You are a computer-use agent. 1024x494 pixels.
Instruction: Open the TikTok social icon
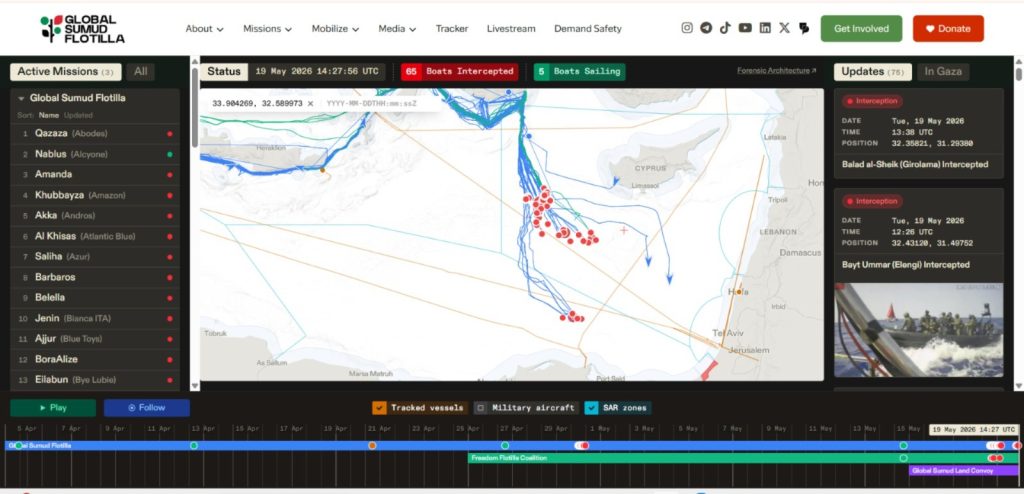726,28
